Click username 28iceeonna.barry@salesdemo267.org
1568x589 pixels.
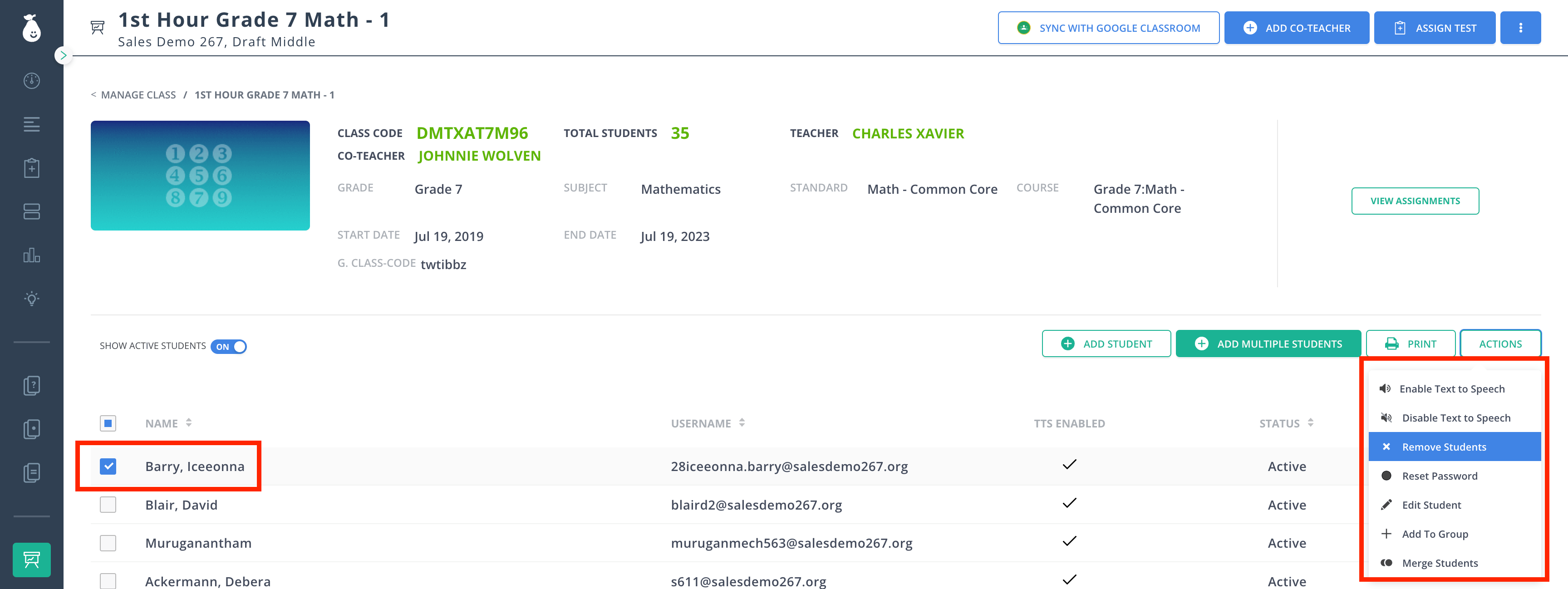790,466
